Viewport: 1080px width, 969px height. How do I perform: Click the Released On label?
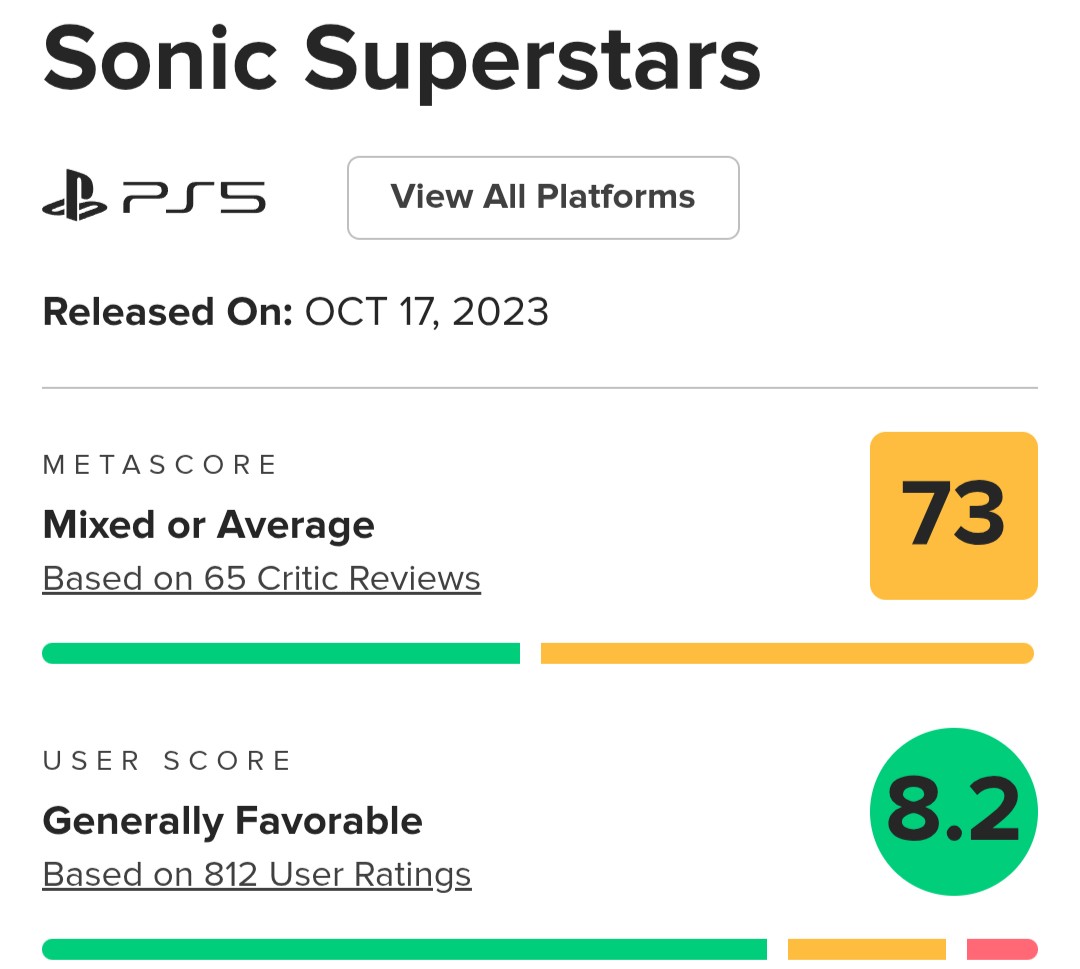point(167,312)
